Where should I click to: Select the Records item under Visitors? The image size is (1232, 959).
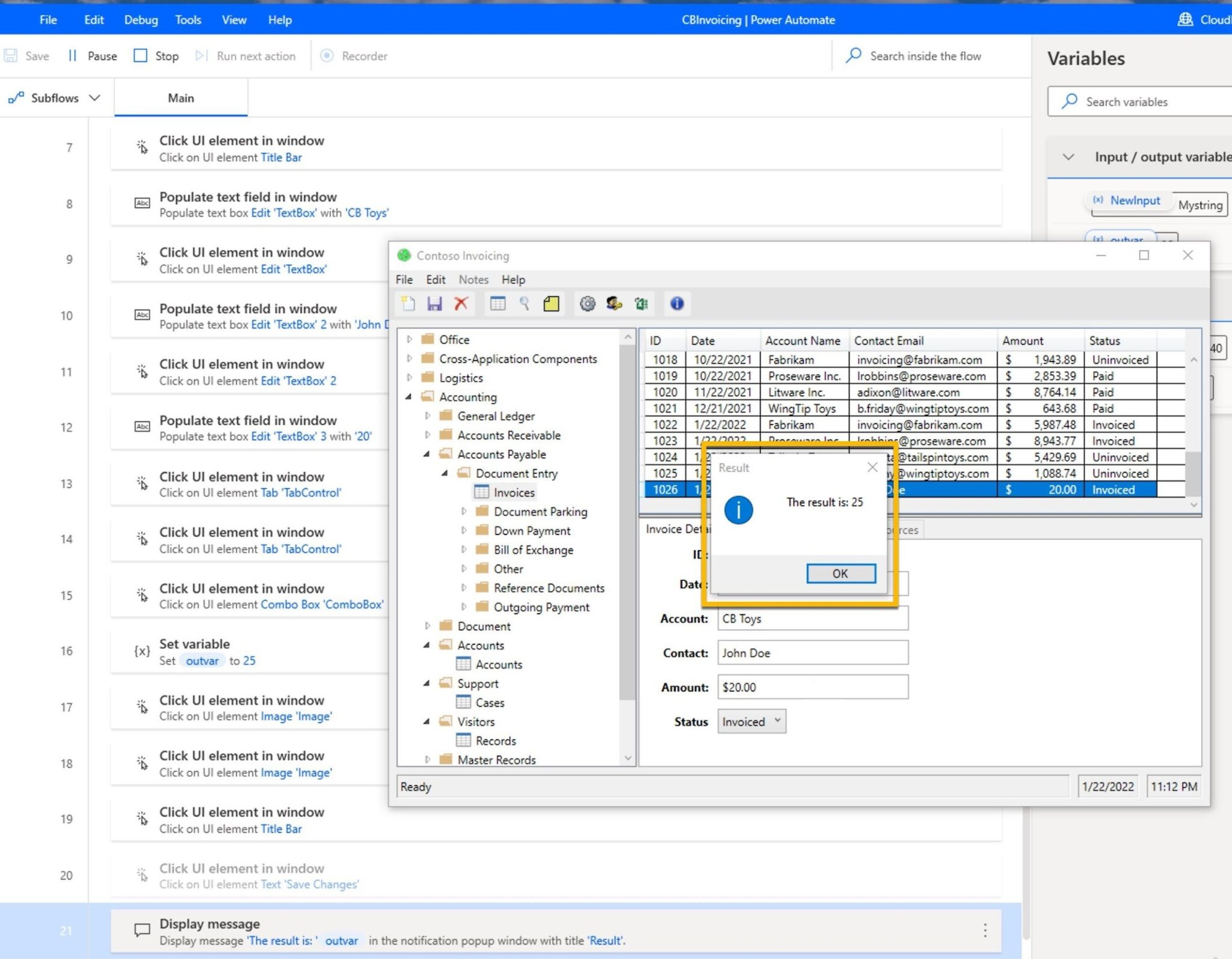click(x=496, y=741)
